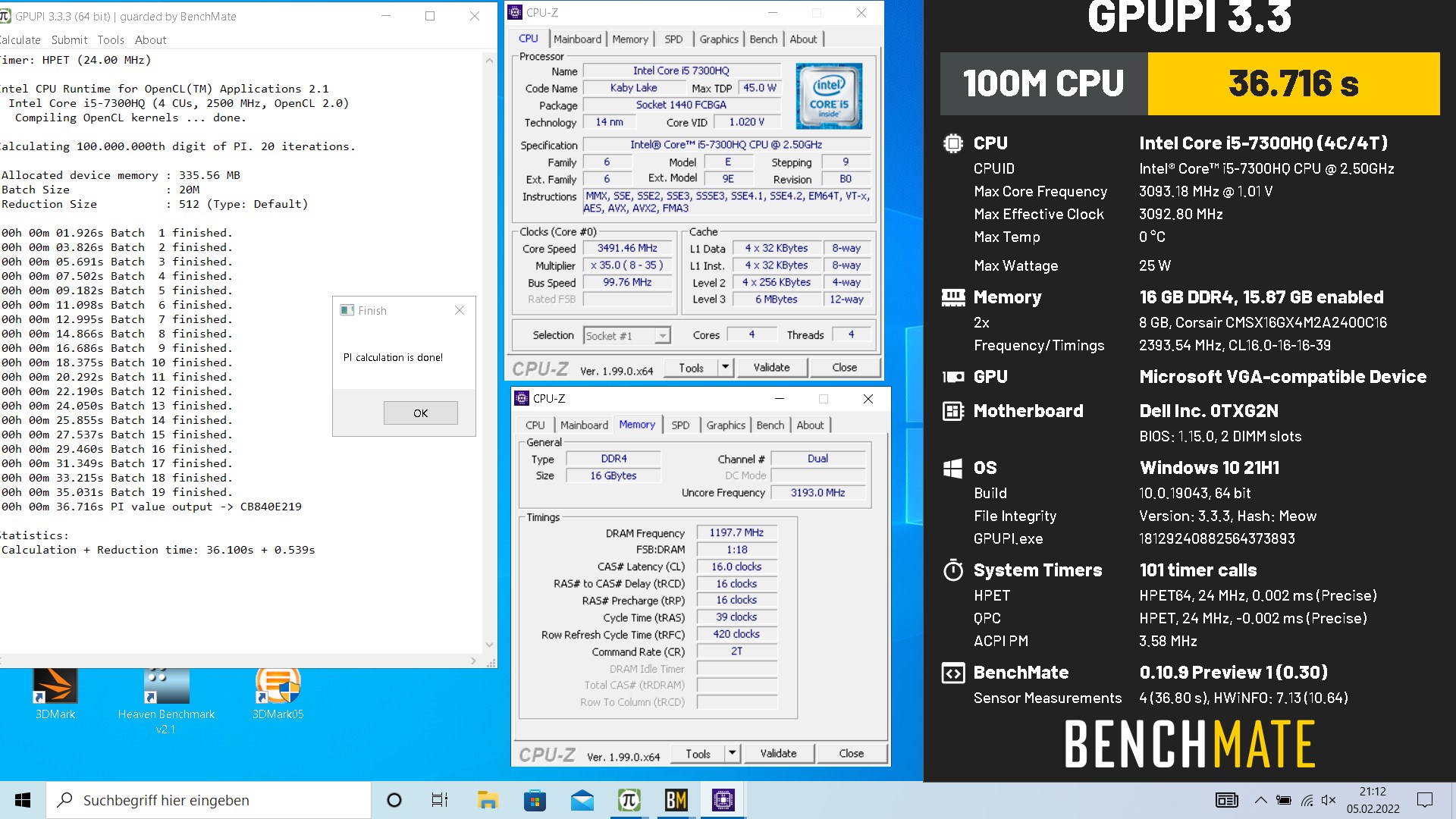Click Tools button in top CPU-Z
The image size is (1456, 819).
(691, 368)
